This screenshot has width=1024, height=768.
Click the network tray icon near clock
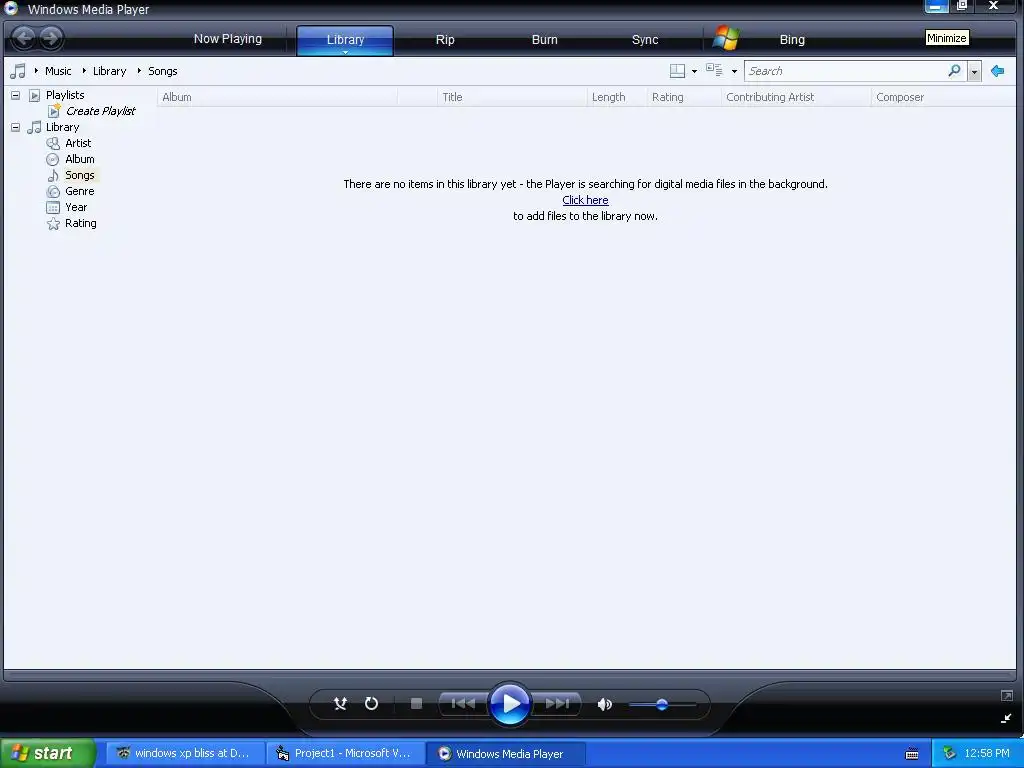[950, 753]
